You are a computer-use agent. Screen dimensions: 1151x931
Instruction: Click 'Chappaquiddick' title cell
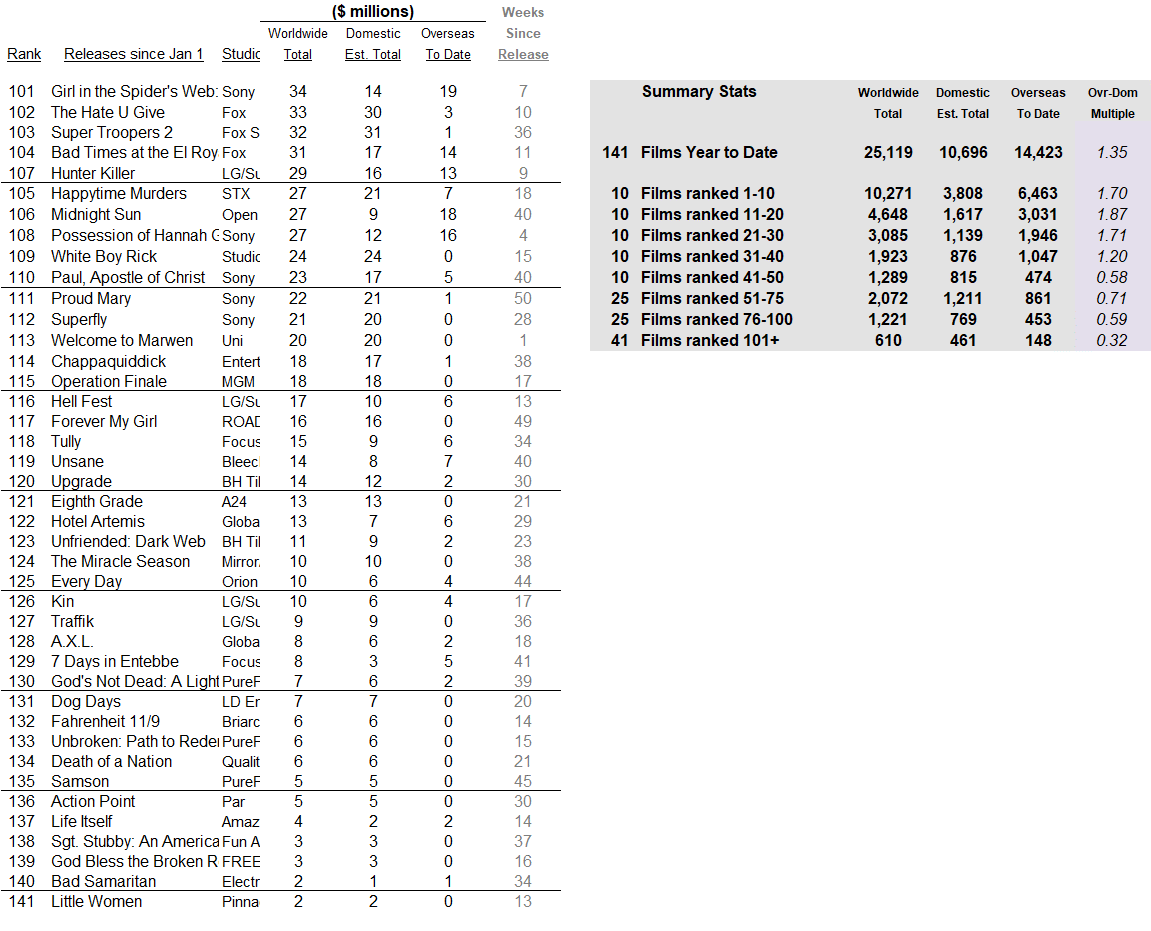[x=109, y=362]
